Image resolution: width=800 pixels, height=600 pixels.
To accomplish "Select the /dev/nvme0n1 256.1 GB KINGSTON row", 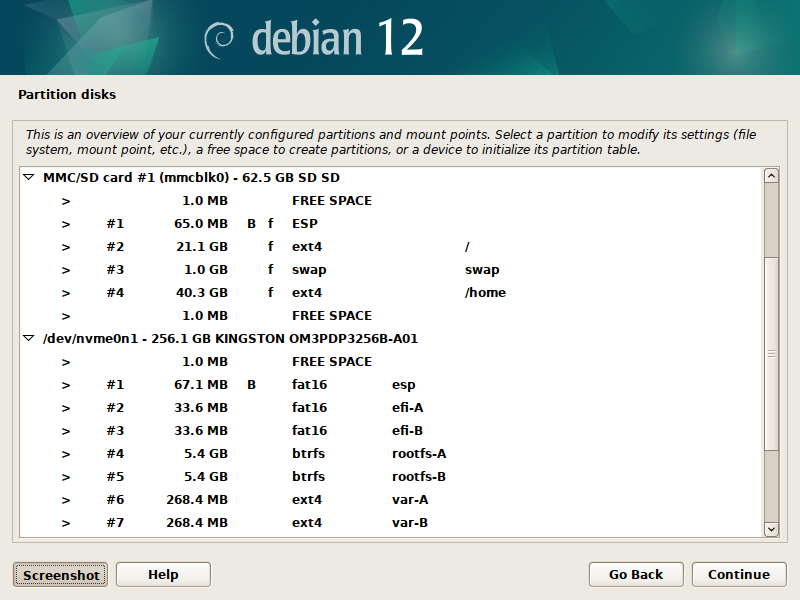I will [x=391, y=338].
